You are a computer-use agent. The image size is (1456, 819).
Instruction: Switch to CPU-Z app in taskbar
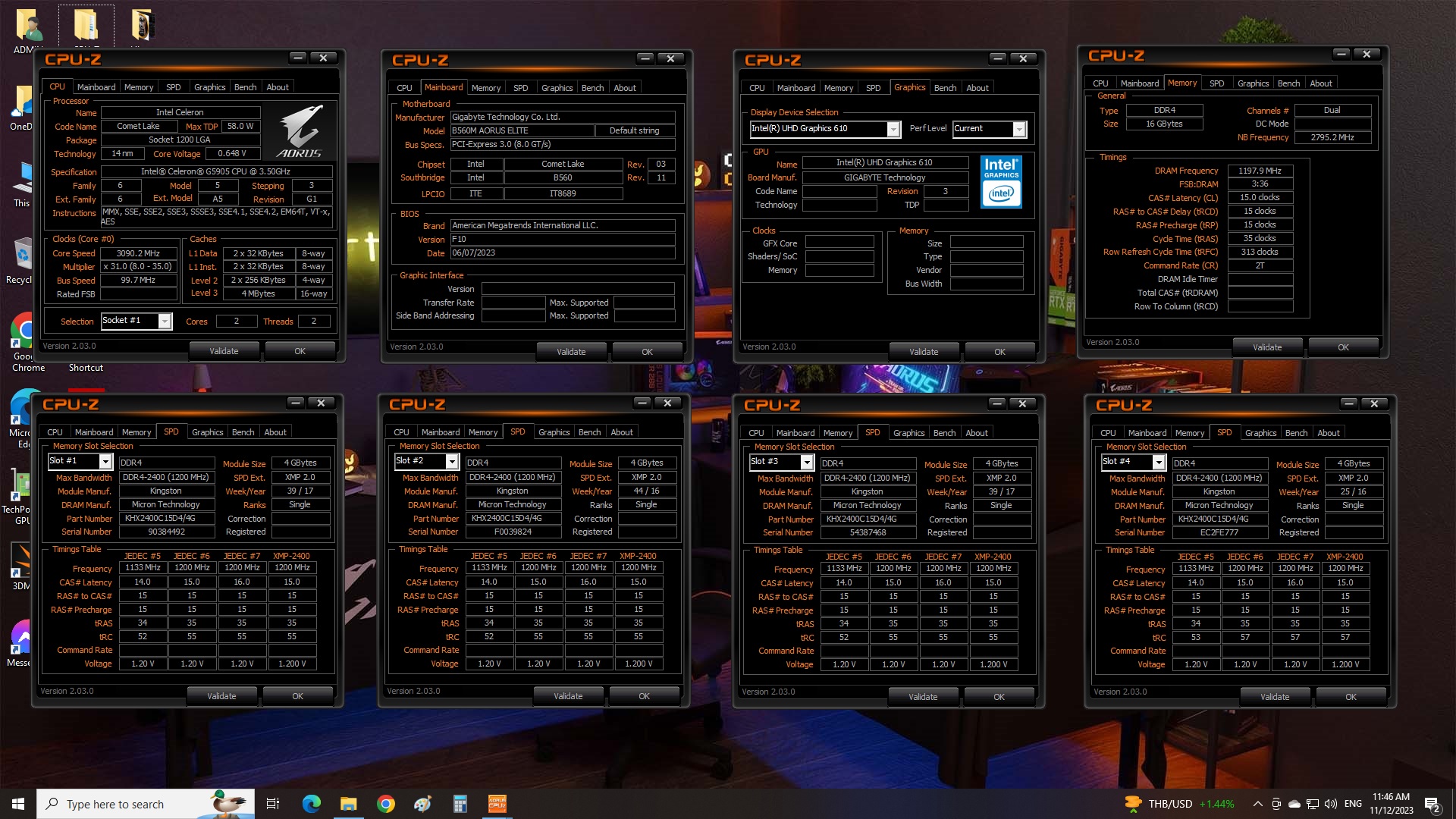(497, 804)
